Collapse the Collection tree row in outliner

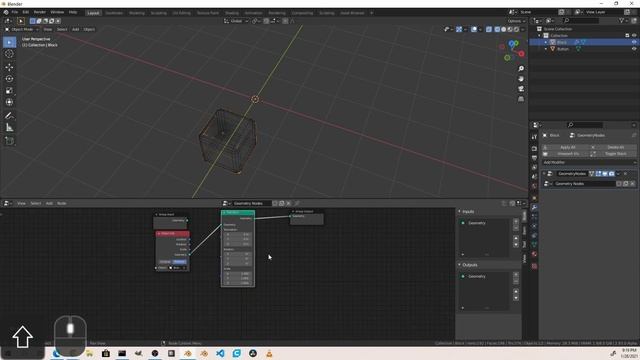coord(539,36)
